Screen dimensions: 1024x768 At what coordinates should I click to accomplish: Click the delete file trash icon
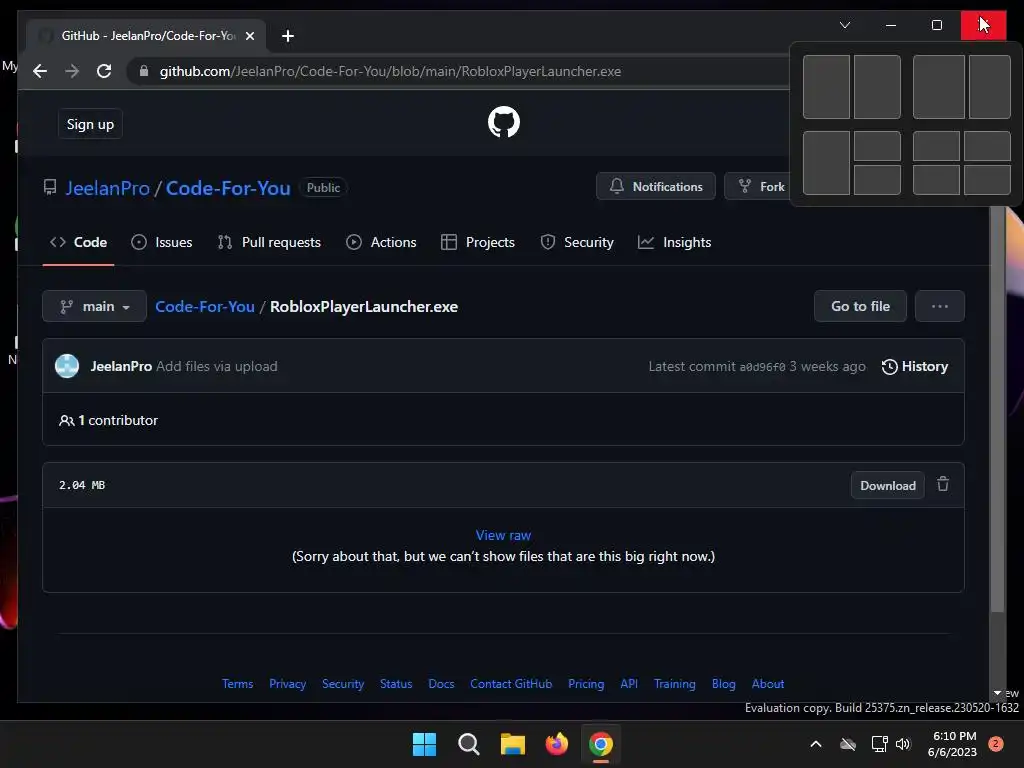[942, 485]
